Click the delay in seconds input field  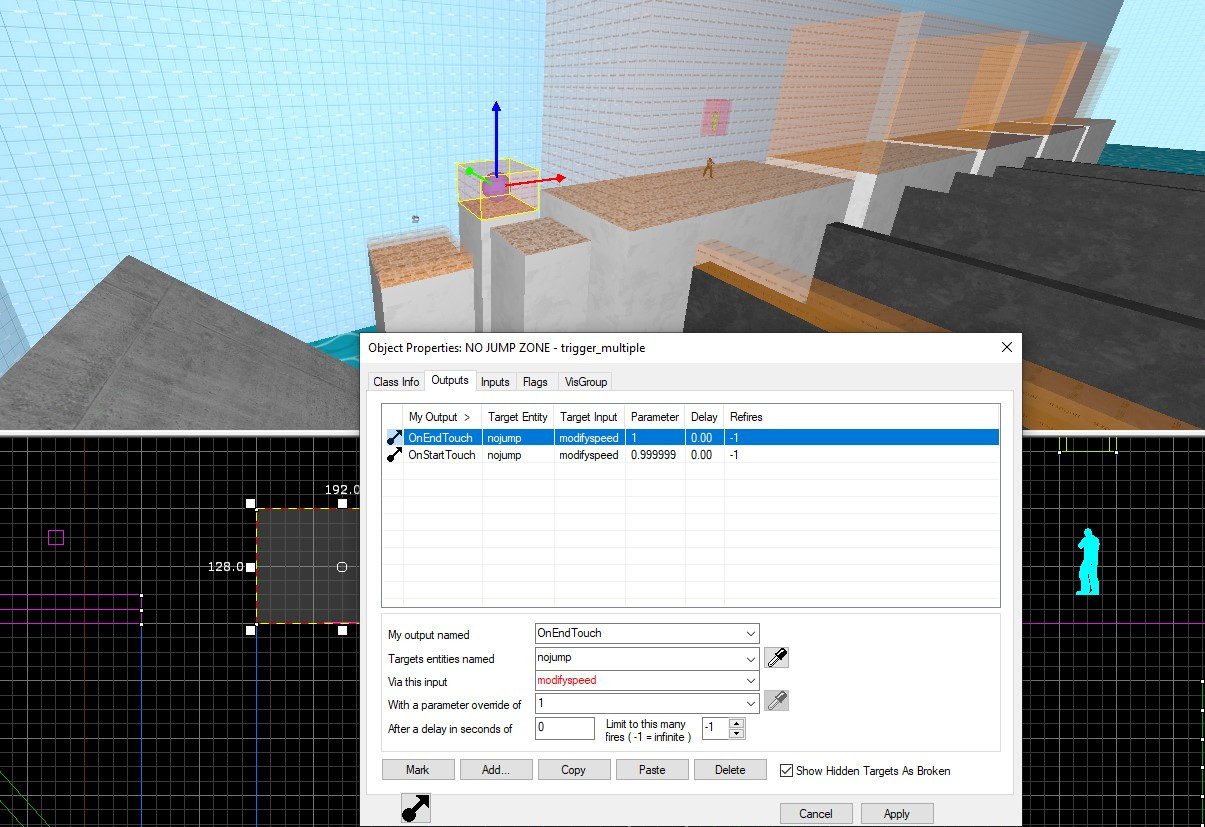click(x=565, y=728)
